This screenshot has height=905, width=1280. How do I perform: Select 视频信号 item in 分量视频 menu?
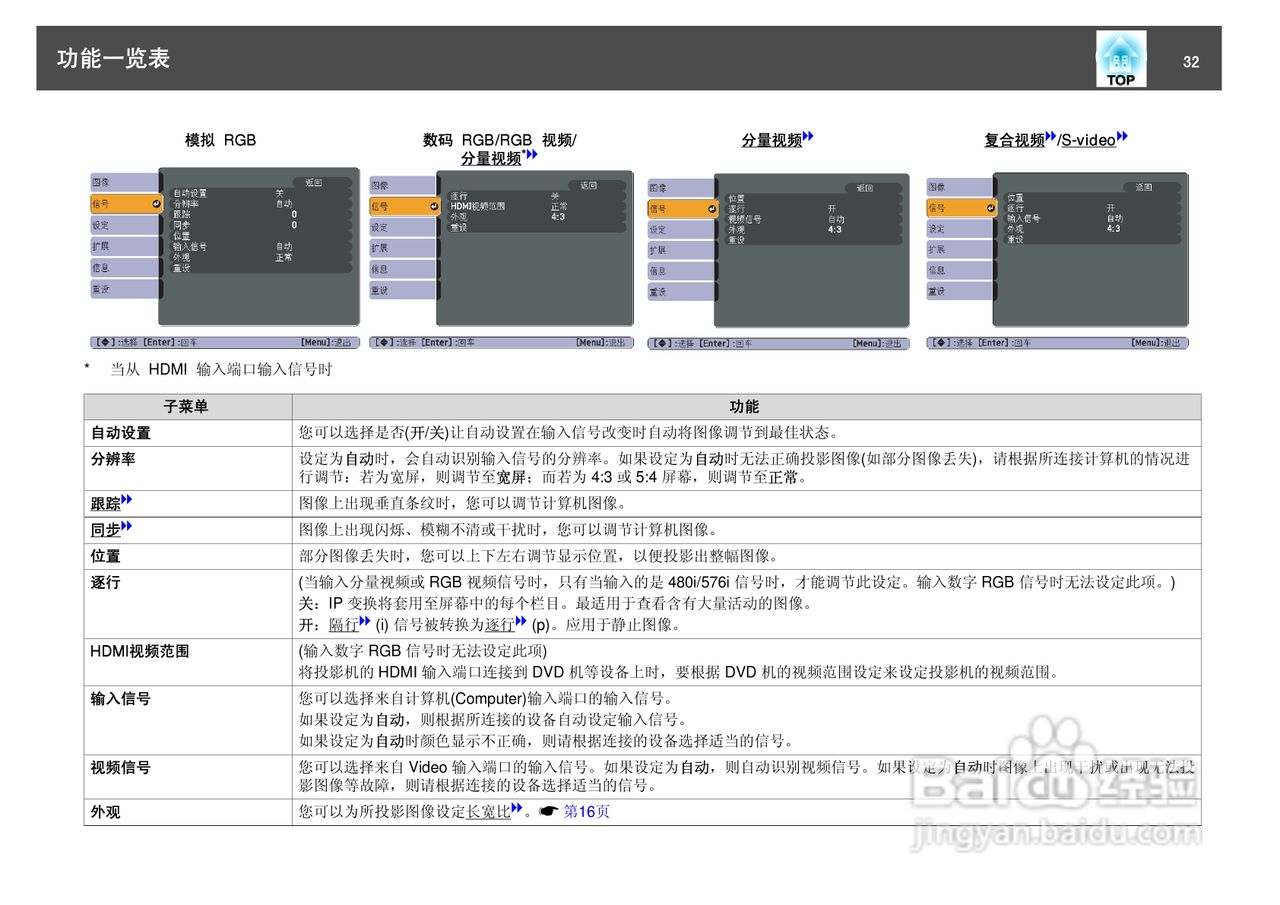tap(744, 219)
